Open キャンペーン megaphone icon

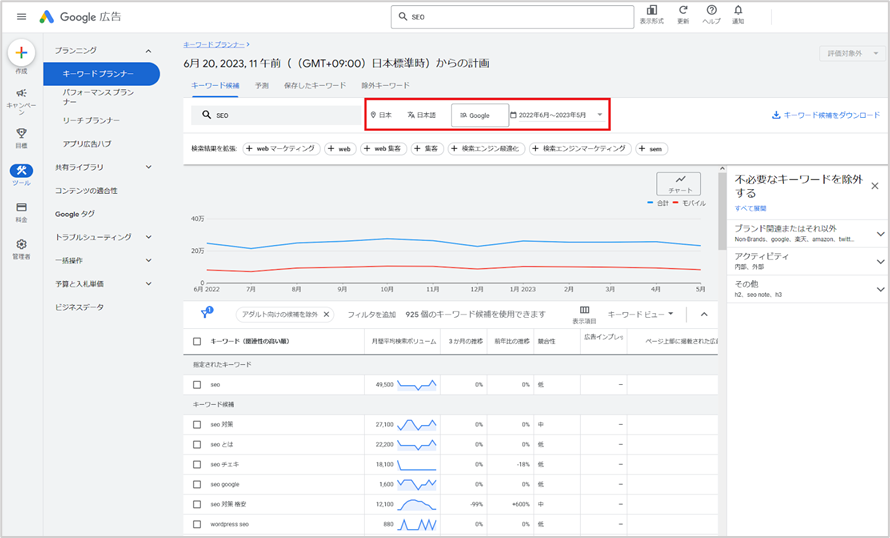coord(22,93)
